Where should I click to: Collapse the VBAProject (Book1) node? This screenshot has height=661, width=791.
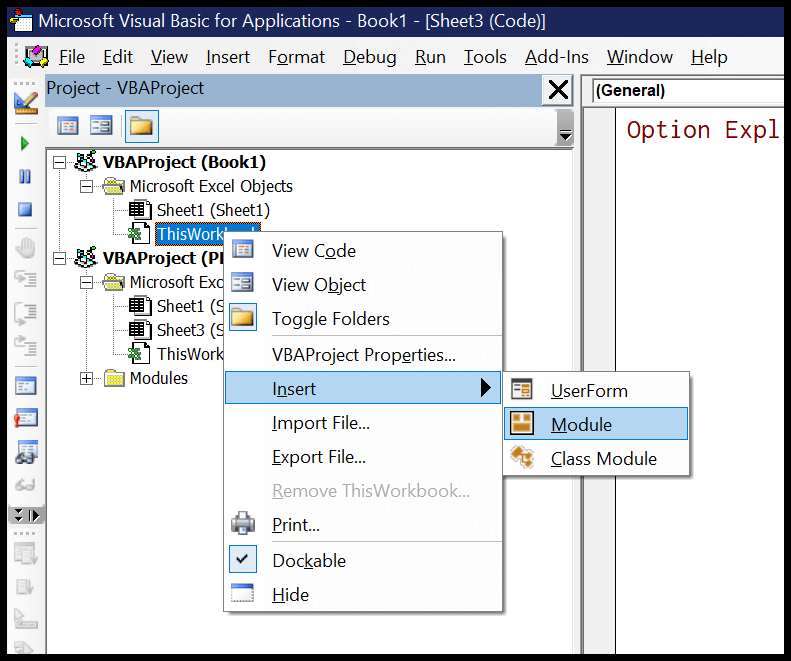click(60, 162)
